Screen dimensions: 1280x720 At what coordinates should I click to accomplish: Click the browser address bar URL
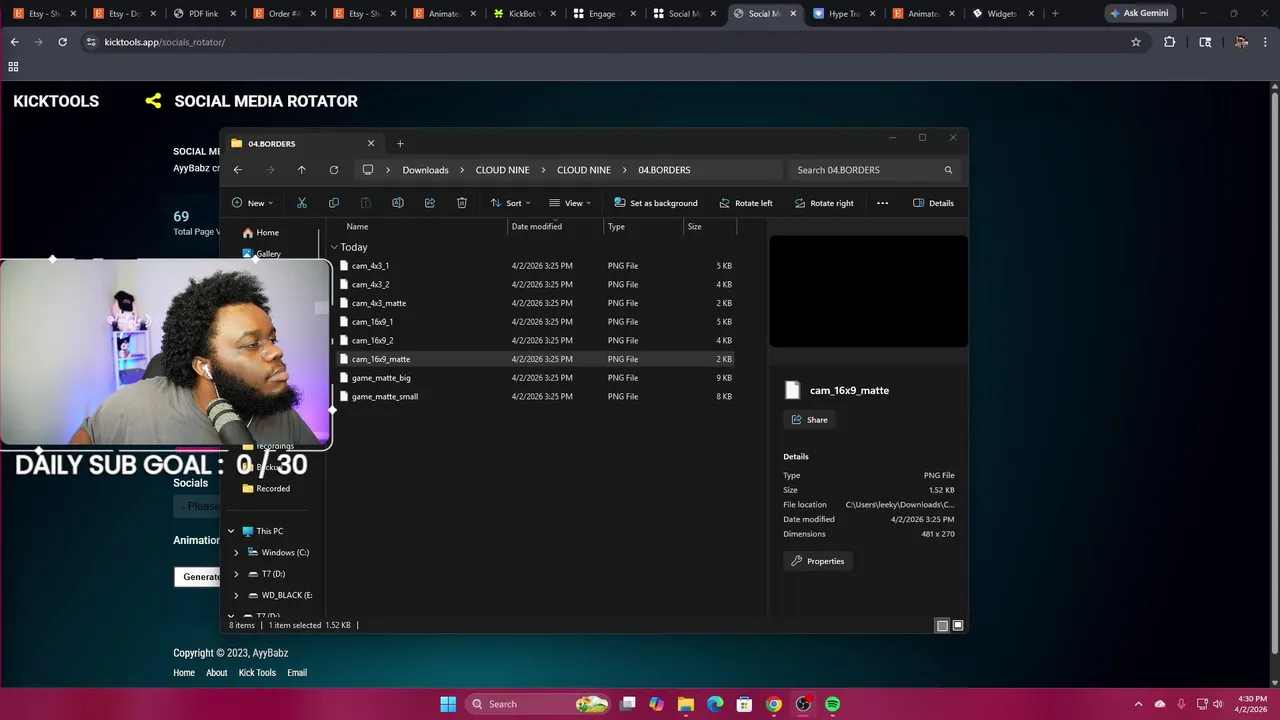pyautogui.click(x=165, y=42)
